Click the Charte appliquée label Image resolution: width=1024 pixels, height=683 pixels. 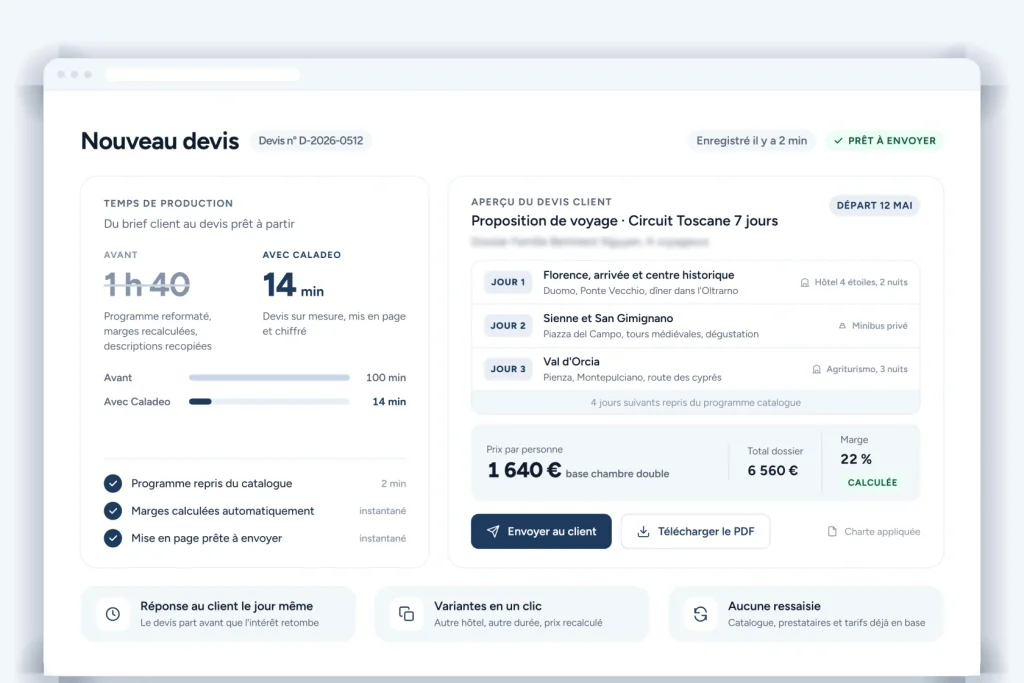[x=882, y=532]
